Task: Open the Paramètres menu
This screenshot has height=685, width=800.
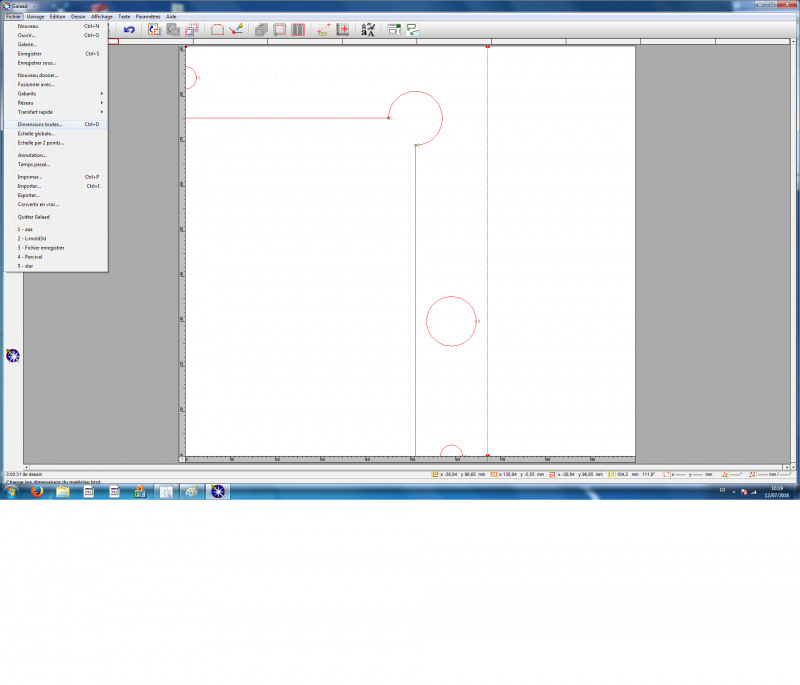Action: coord(148,17)
